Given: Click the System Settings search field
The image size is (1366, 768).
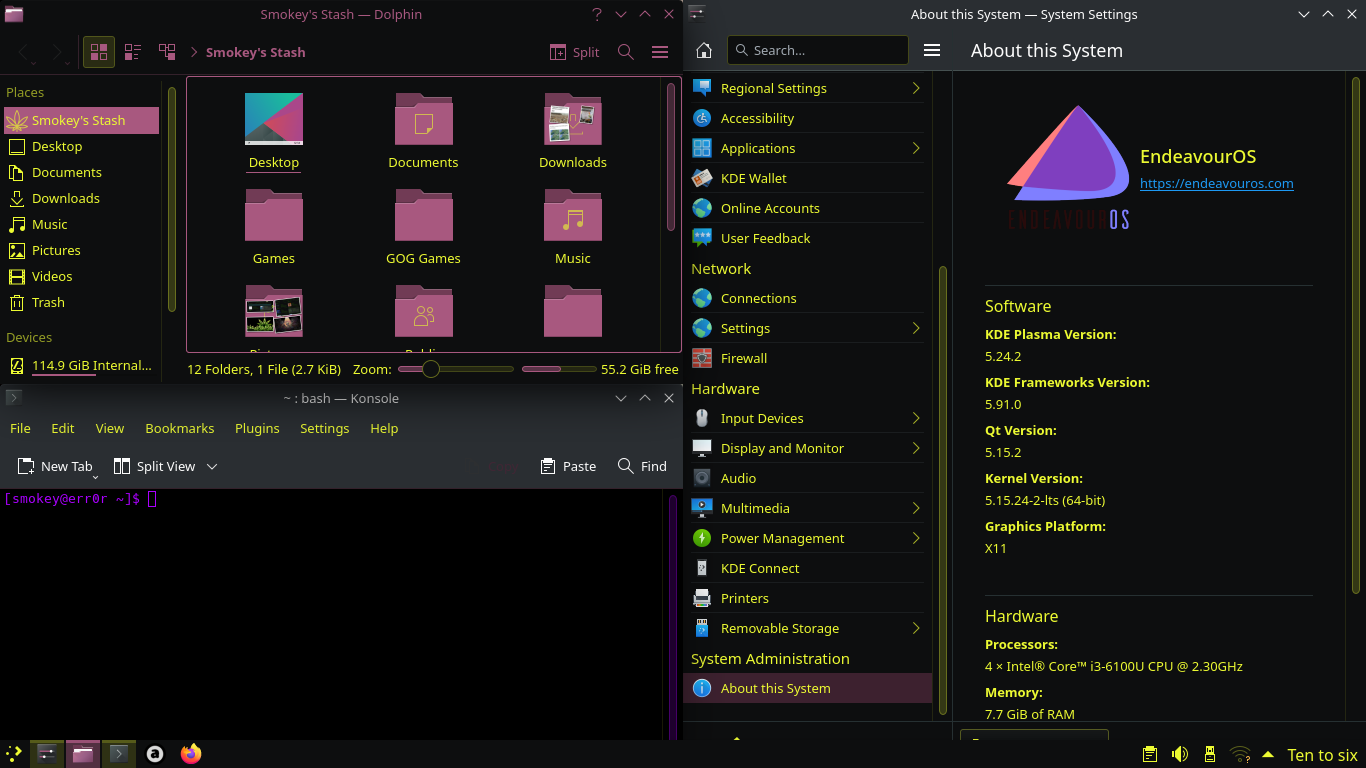Looking at the screenshot, I should [818, 50].
